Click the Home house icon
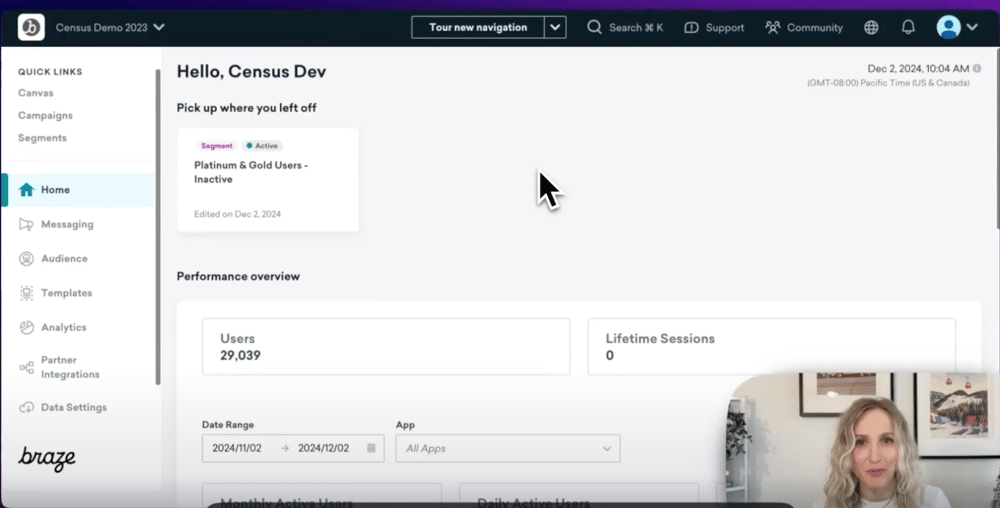This screenshot has width=1000, height=508. (x=26, y=189)
